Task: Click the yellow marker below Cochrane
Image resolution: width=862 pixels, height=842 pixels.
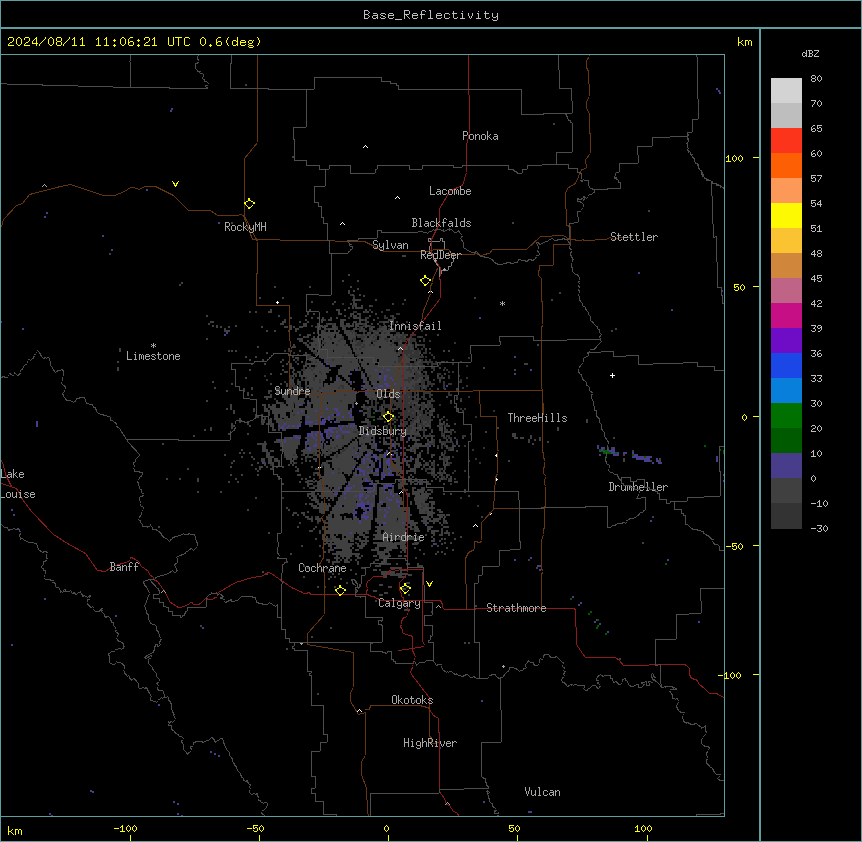Action: tap(340, 590)
